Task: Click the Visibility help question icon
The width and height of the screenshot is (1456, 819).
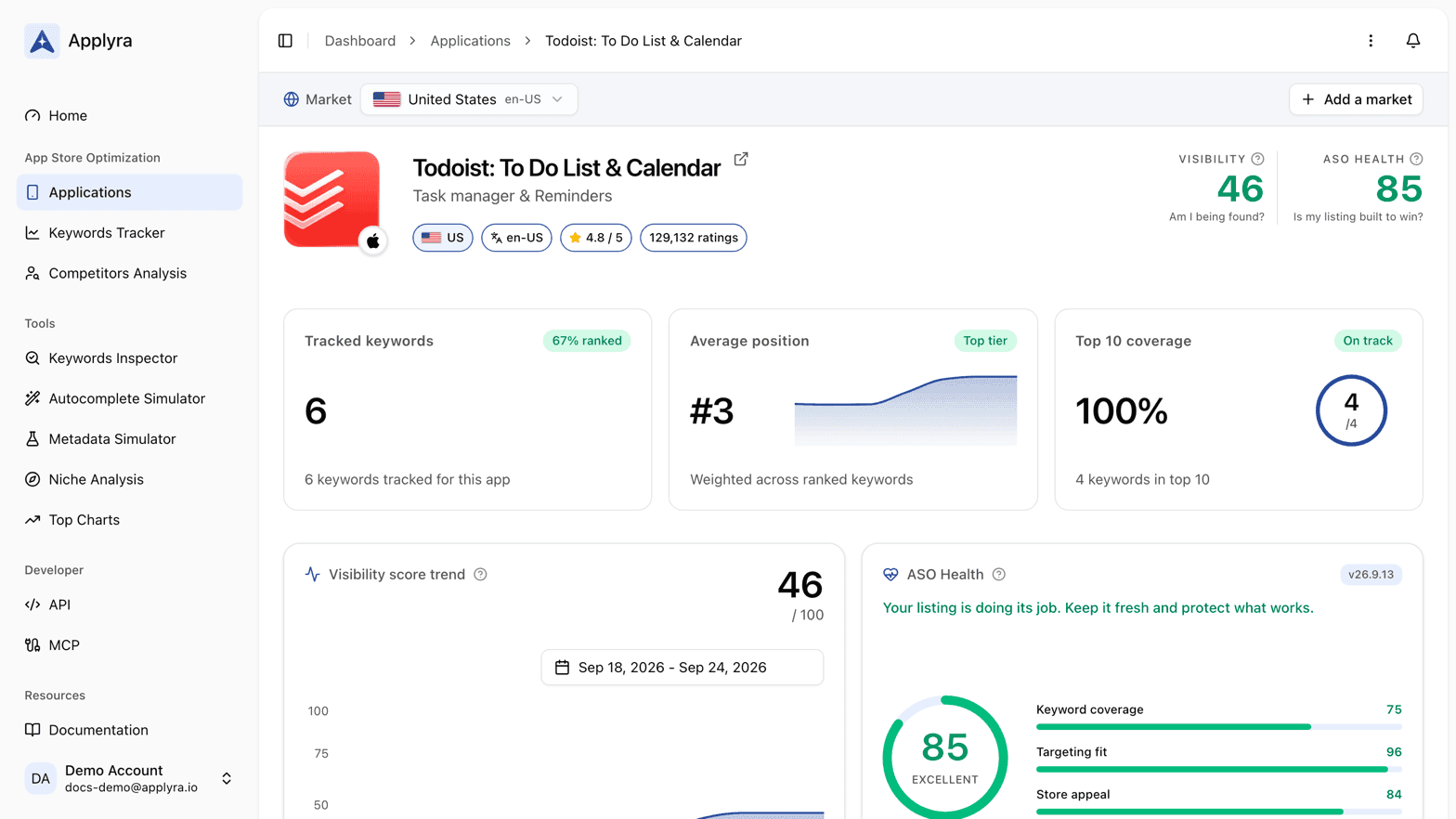Action: tap(1257, 159)
